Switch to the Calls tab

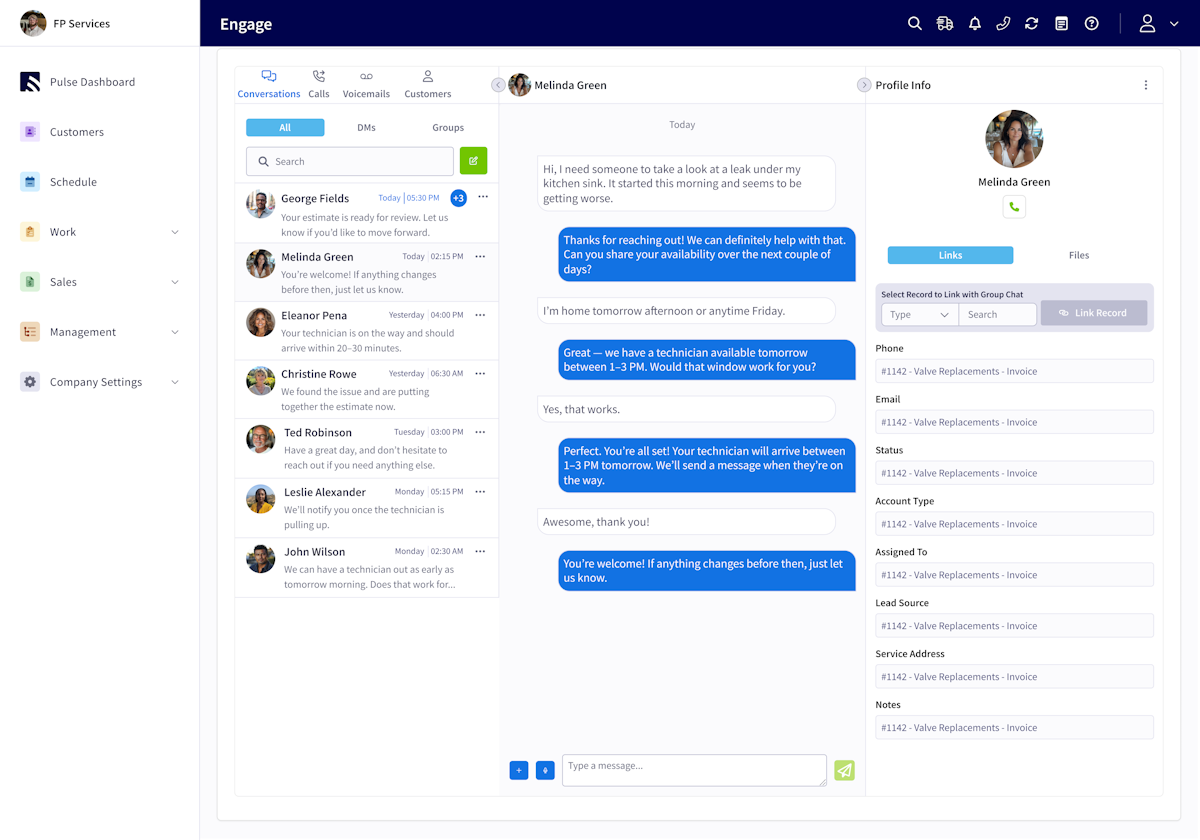click(x=319, y=84)
